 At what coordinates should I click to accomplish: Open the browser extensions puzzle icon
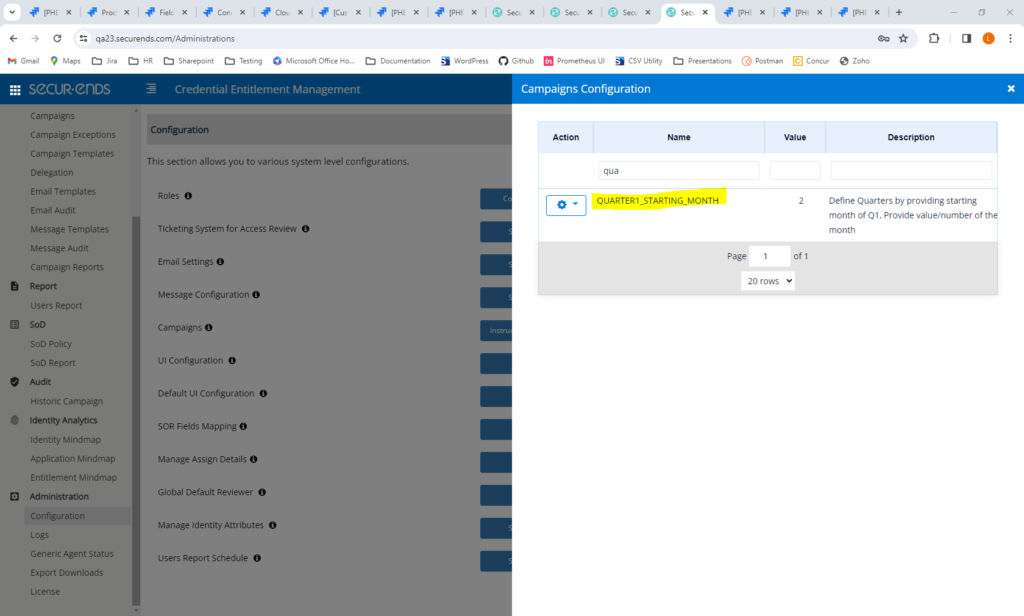click(934, 39)
